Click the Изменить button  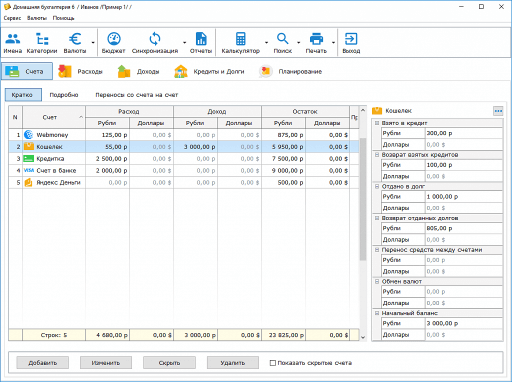point(106,363)
